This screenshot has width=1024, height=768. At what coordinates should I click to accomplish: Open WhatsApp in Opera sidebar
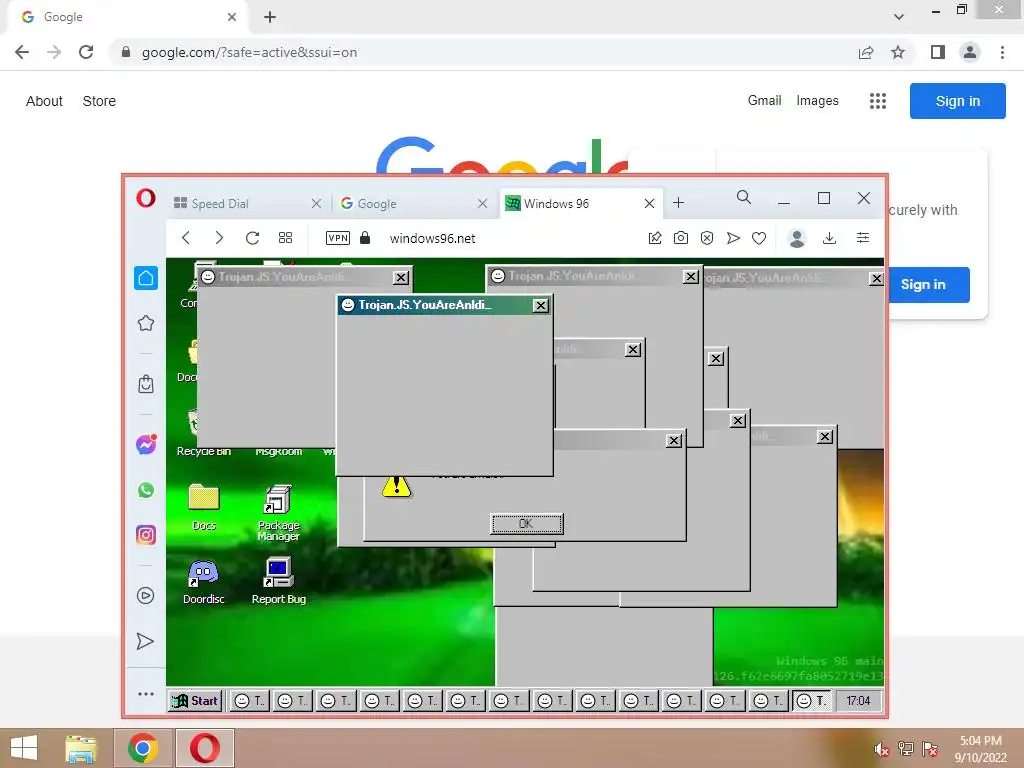pos(146,490)
